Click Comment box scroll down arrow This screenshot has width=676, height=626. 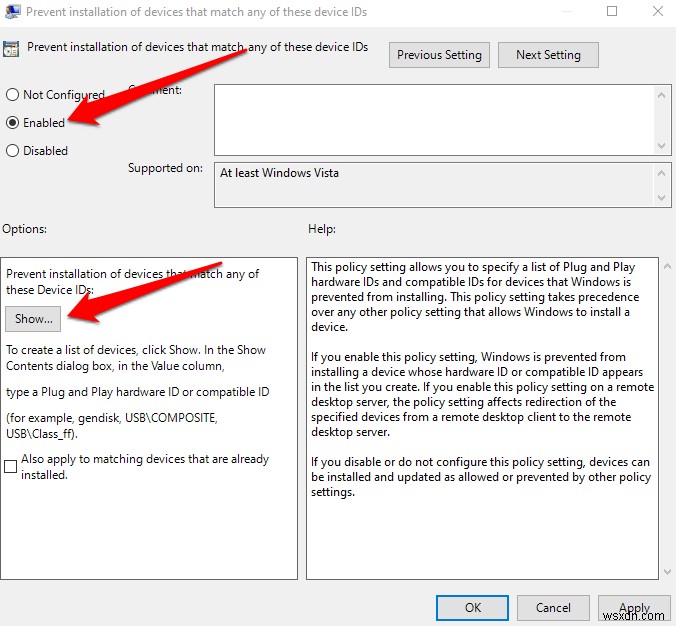tap(662, 146)
